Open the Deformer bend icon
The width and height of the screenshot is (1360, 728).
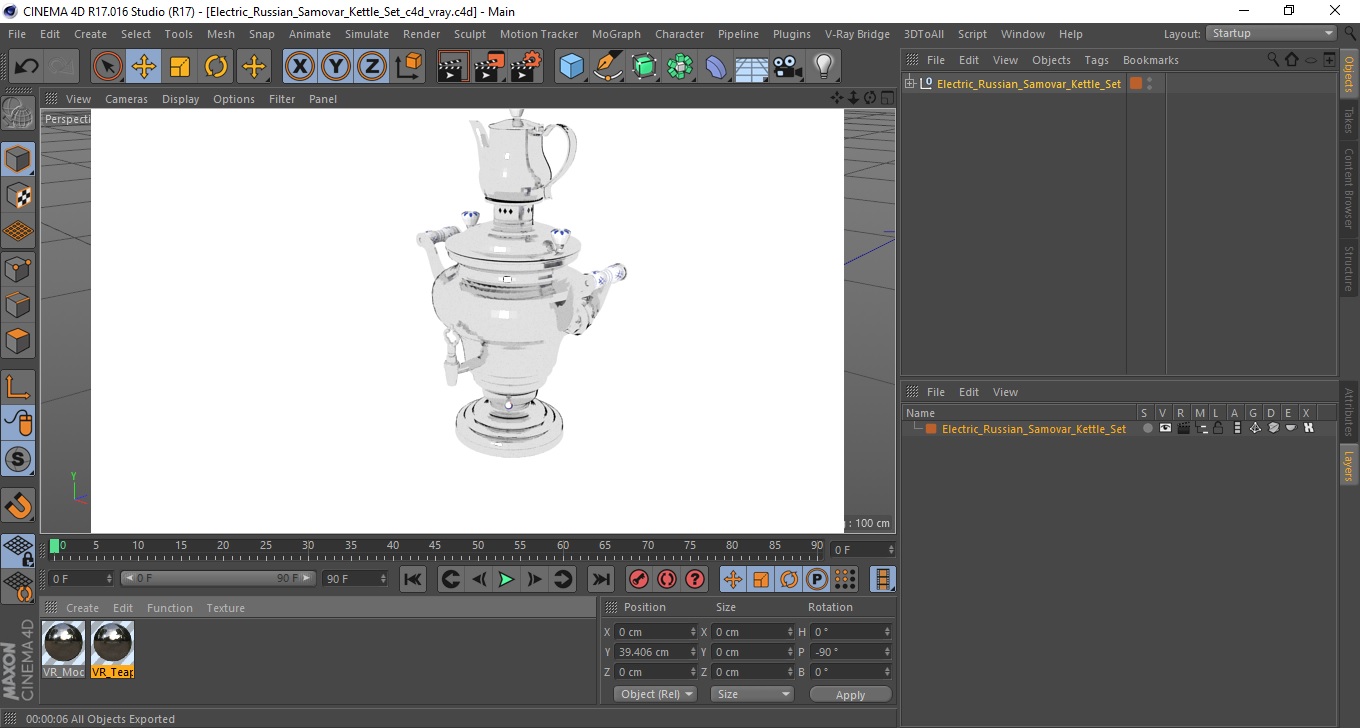pos(716,67)
